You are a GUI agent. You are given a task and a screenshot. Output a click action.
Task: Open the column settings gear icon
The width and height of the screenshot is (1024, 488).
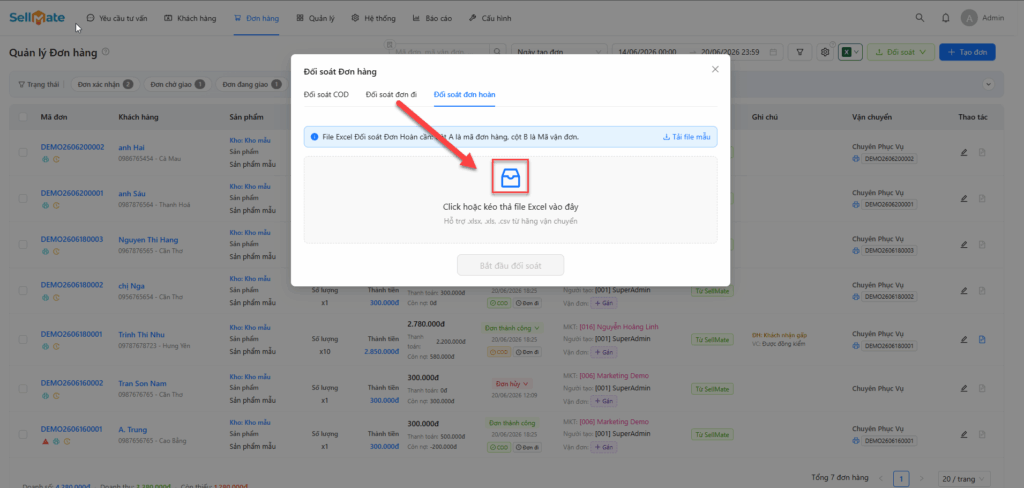click(825, 52)
